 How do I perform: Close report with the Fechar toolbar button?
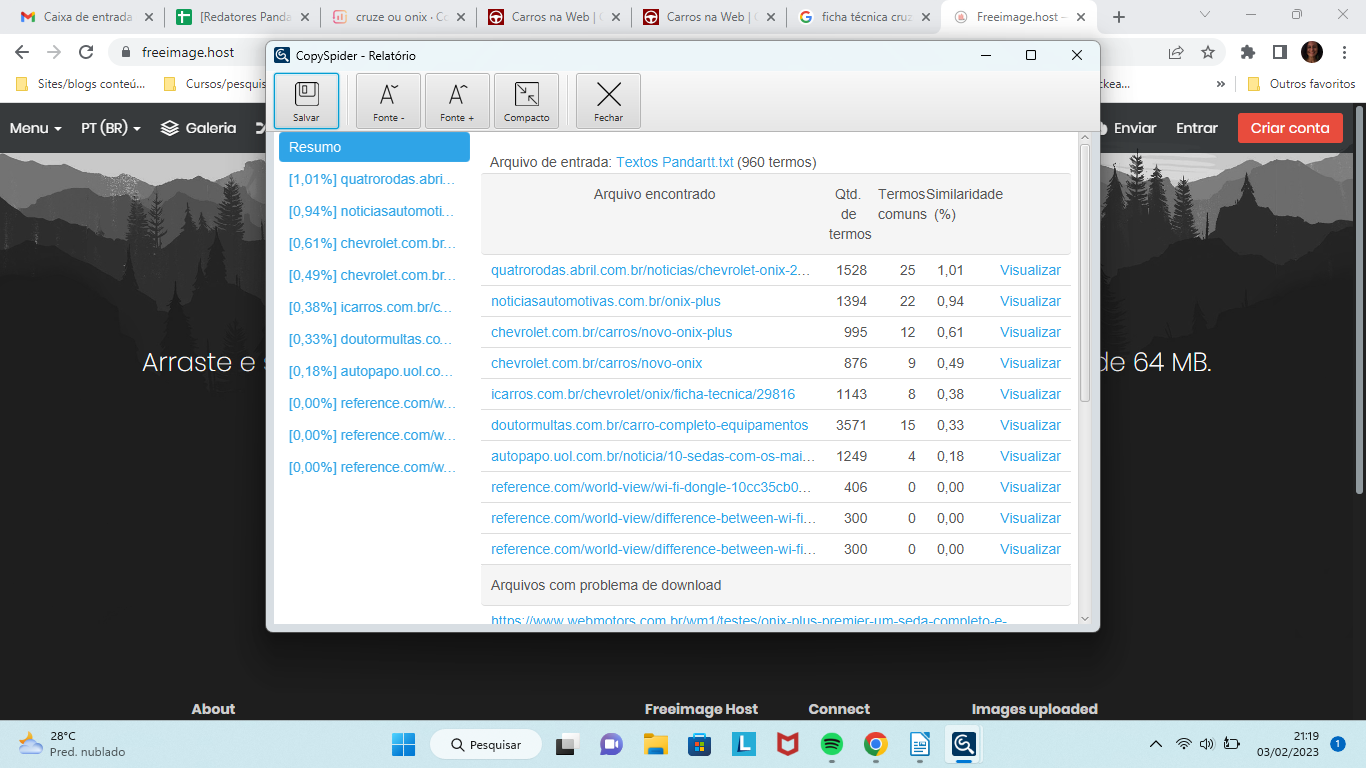pyautogui.click(x=608, y=101)
